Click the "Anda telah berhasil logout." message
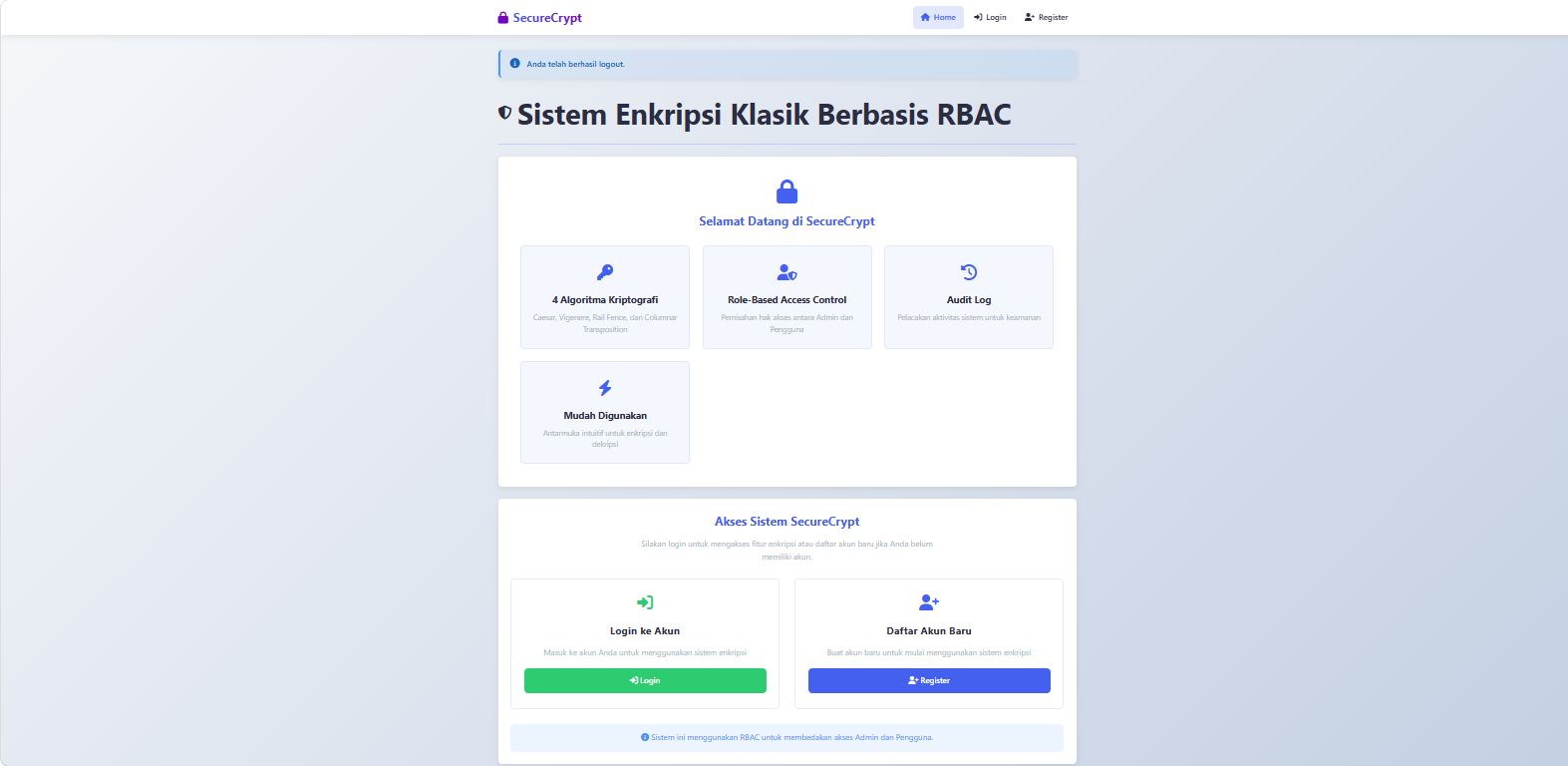Image resolution: width=1568 pixels, height=766 pixels. 576,64
